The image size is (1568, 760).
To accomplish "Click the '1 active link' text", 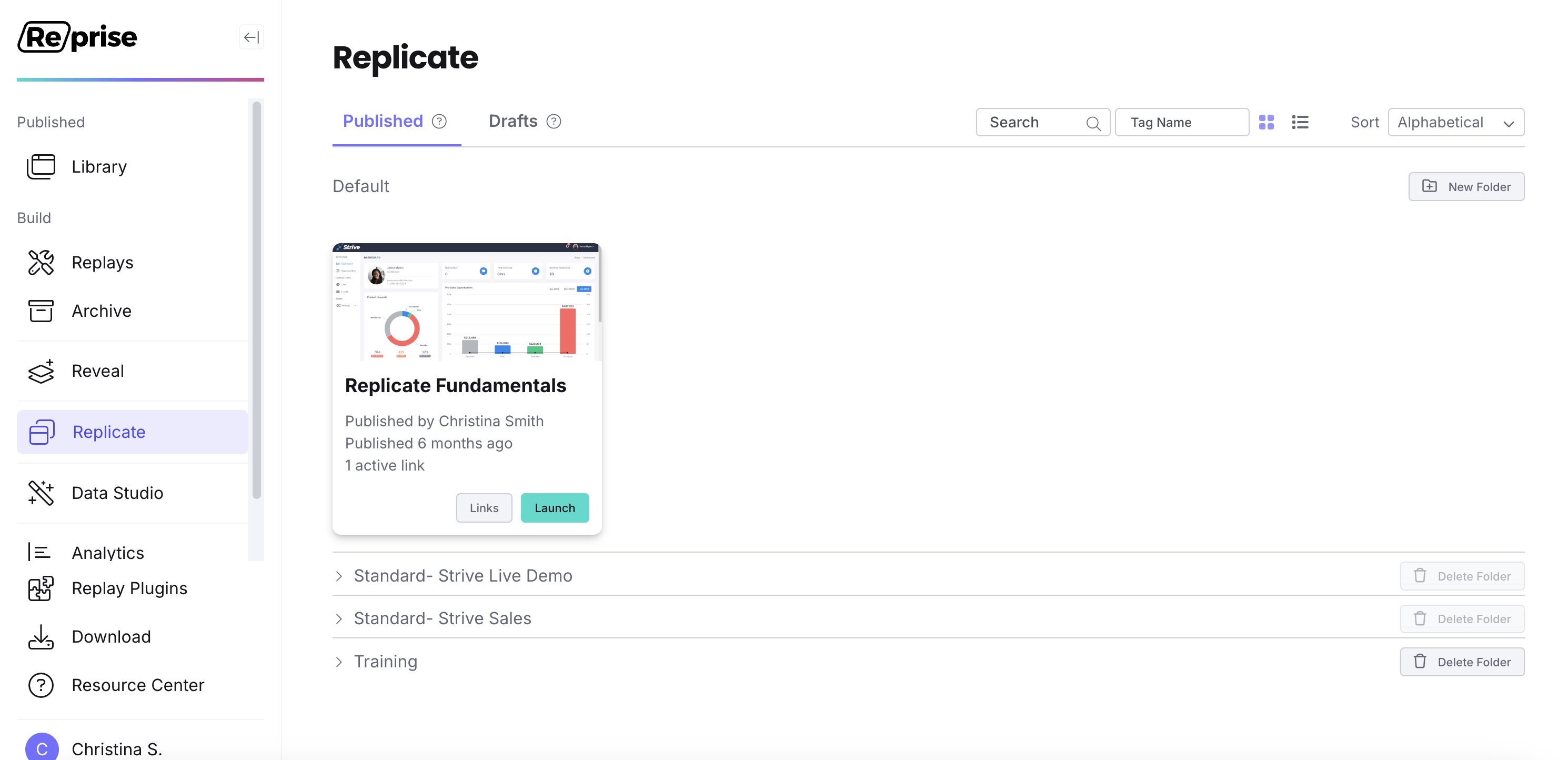I will 385,465.
